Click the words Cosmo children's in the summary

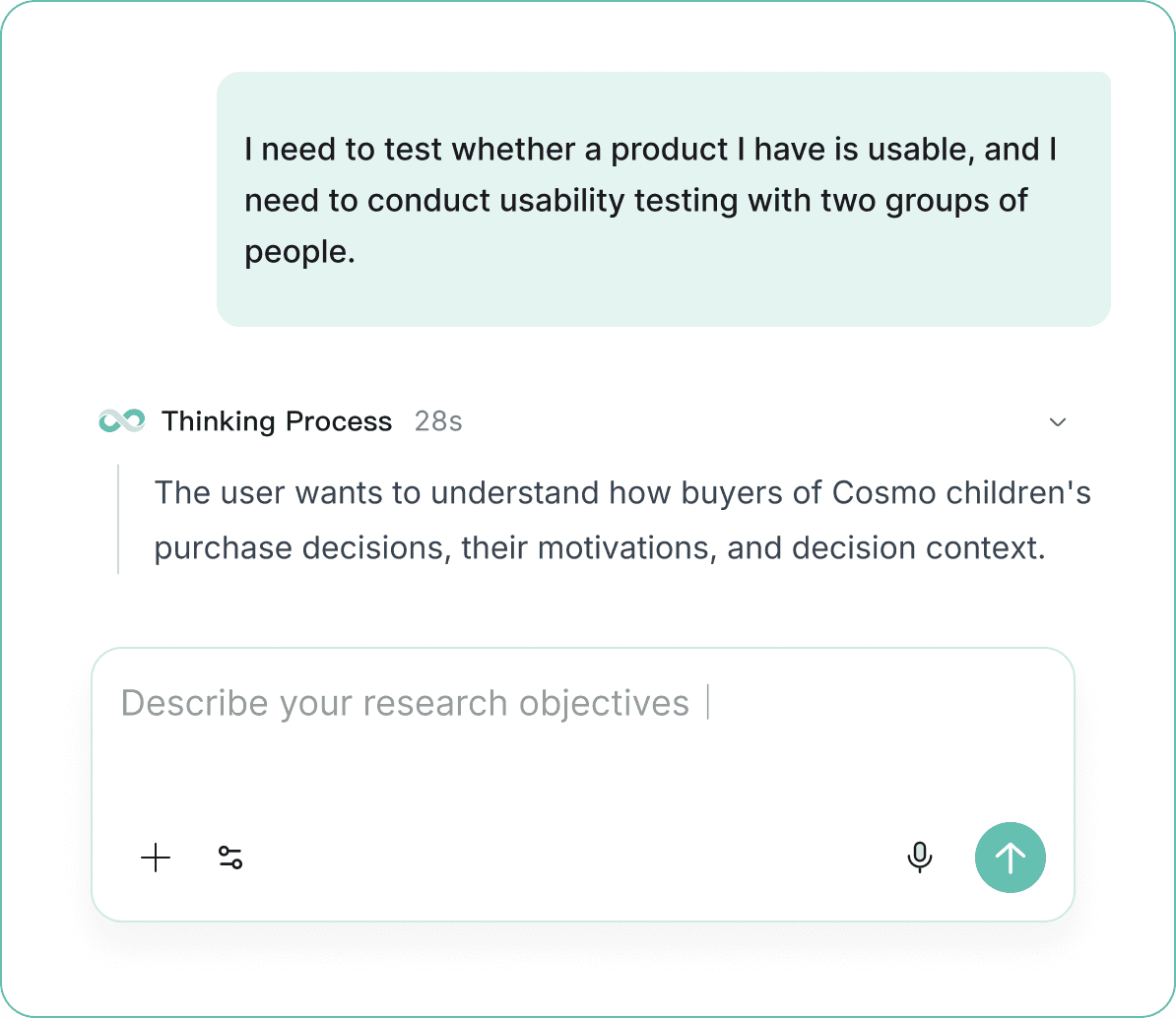pos(961,492)
